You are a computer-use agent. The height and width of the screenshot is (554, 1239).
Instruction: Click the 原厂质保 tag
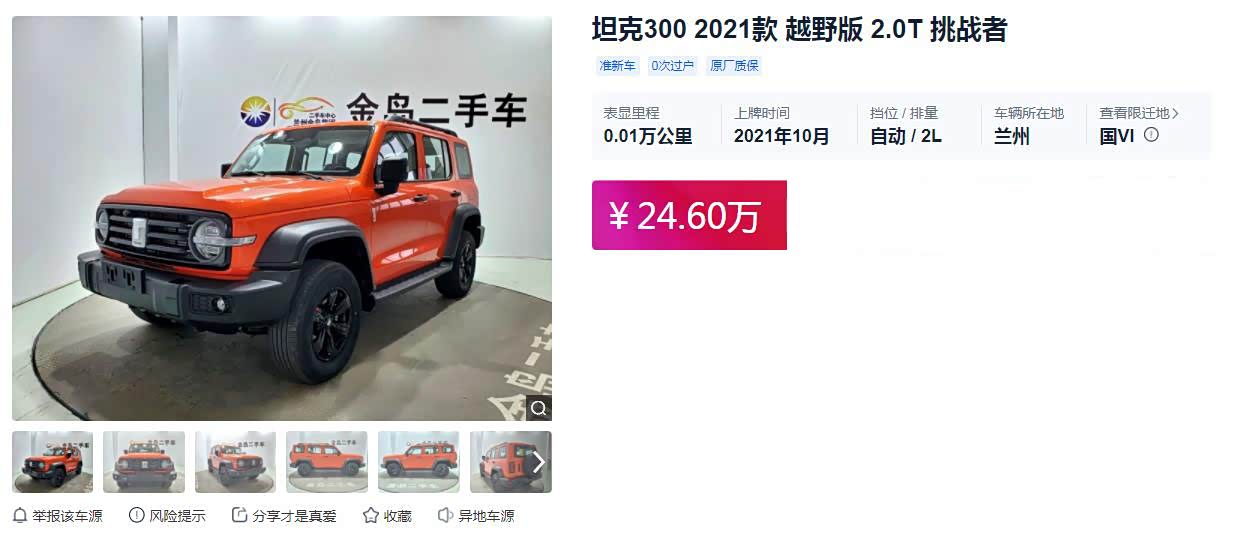click(734, 66)
